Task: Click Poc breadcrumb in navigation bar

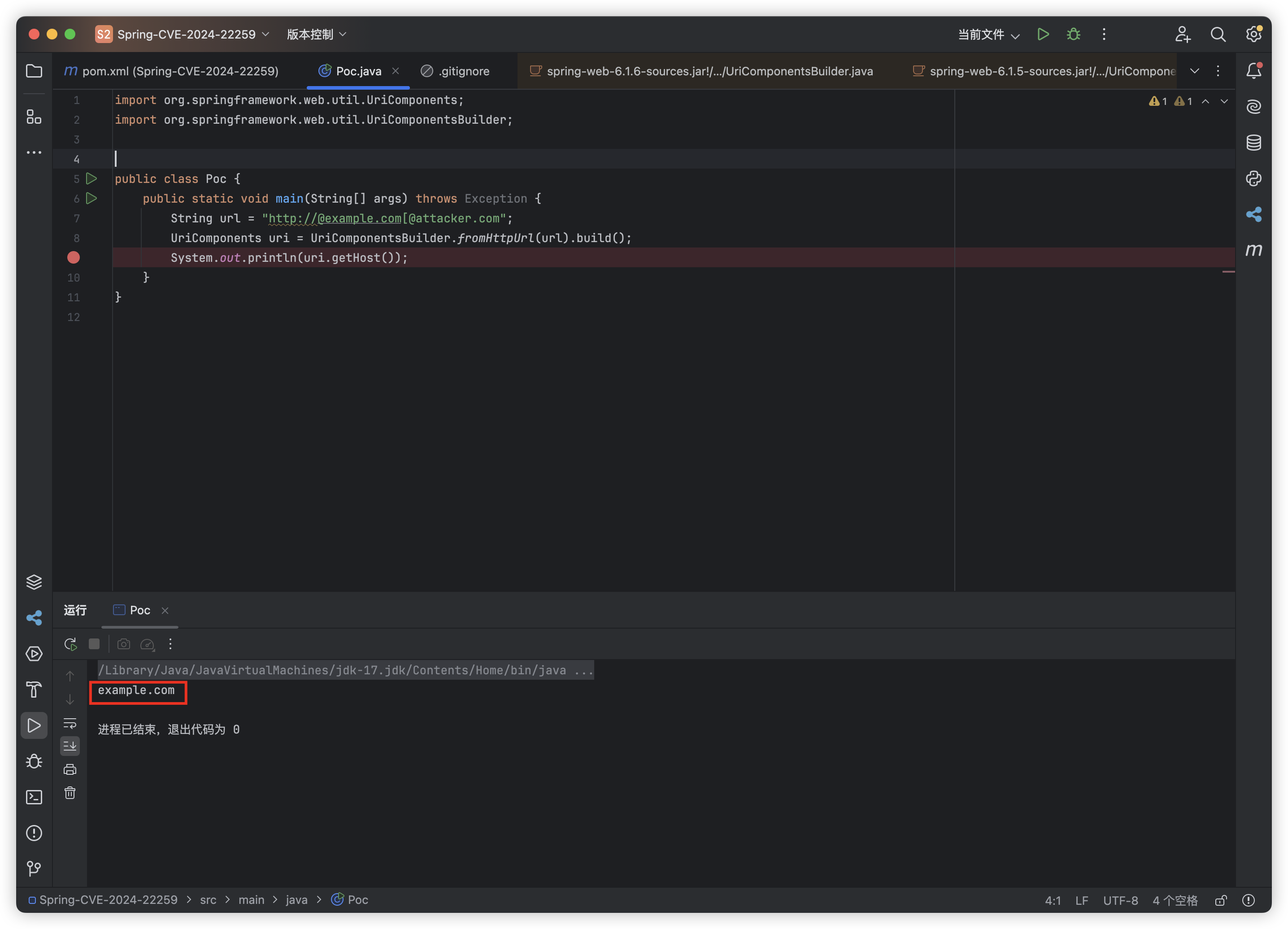Action: (350, 901)
